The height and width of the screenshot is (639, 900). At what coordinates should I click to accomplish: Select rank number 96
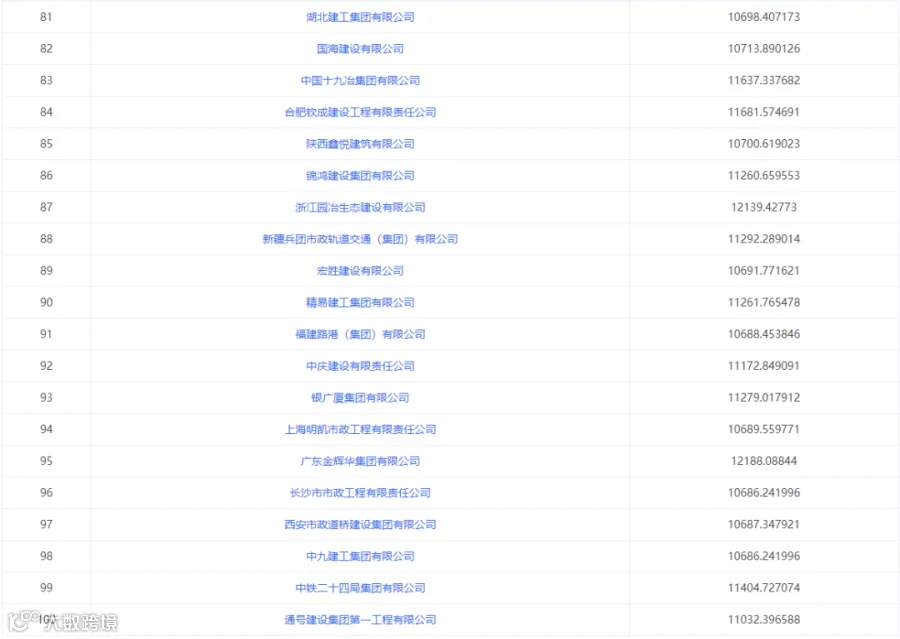click(46, 493)
